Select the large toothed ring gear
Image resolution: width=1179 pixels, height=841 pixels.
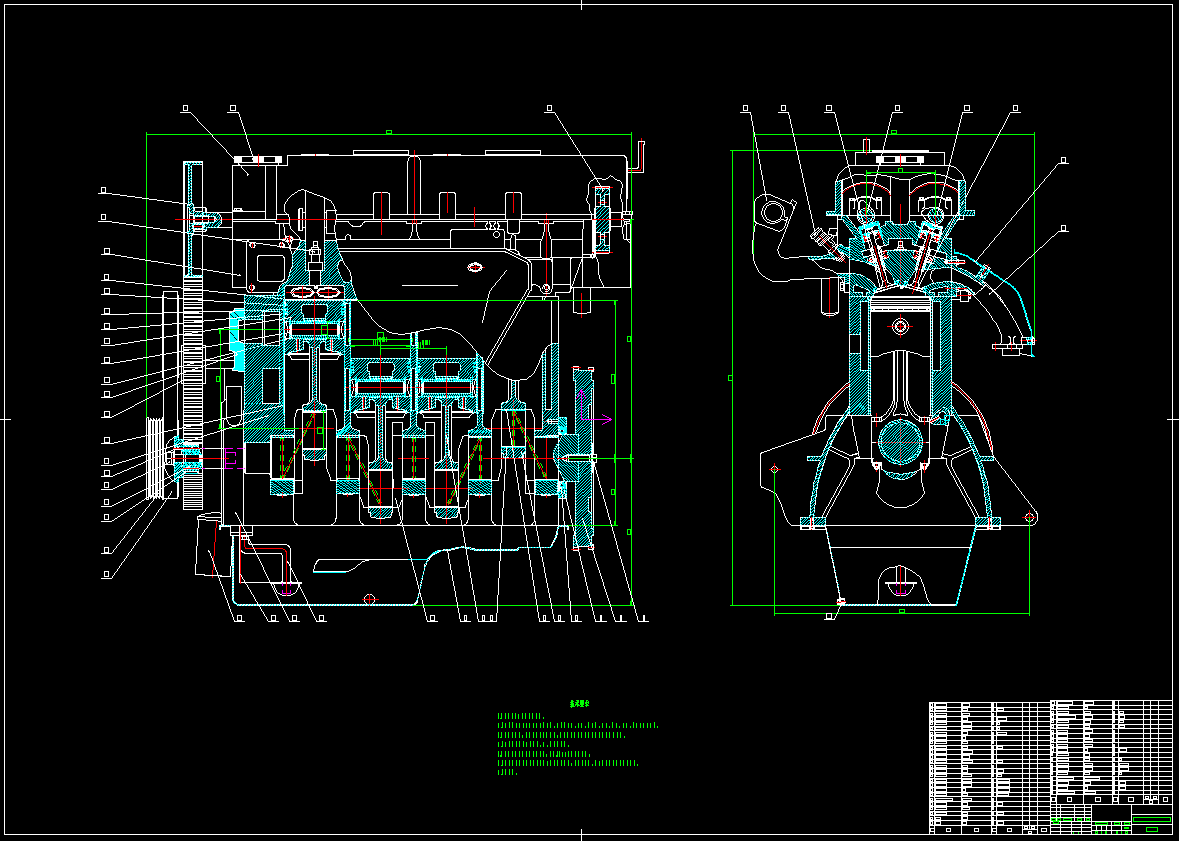(x=194, y=391)
